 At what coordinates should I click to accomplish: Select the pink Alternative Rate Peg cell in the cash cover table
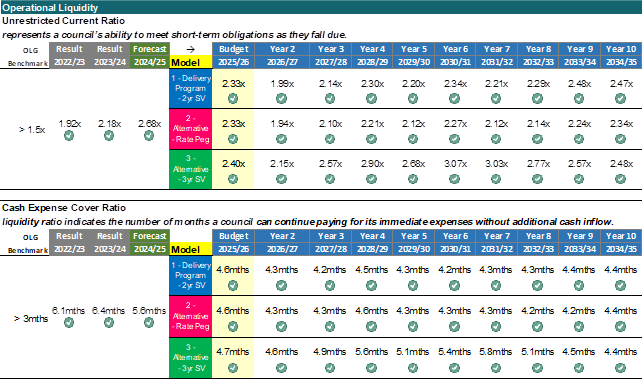click(191, 316)
